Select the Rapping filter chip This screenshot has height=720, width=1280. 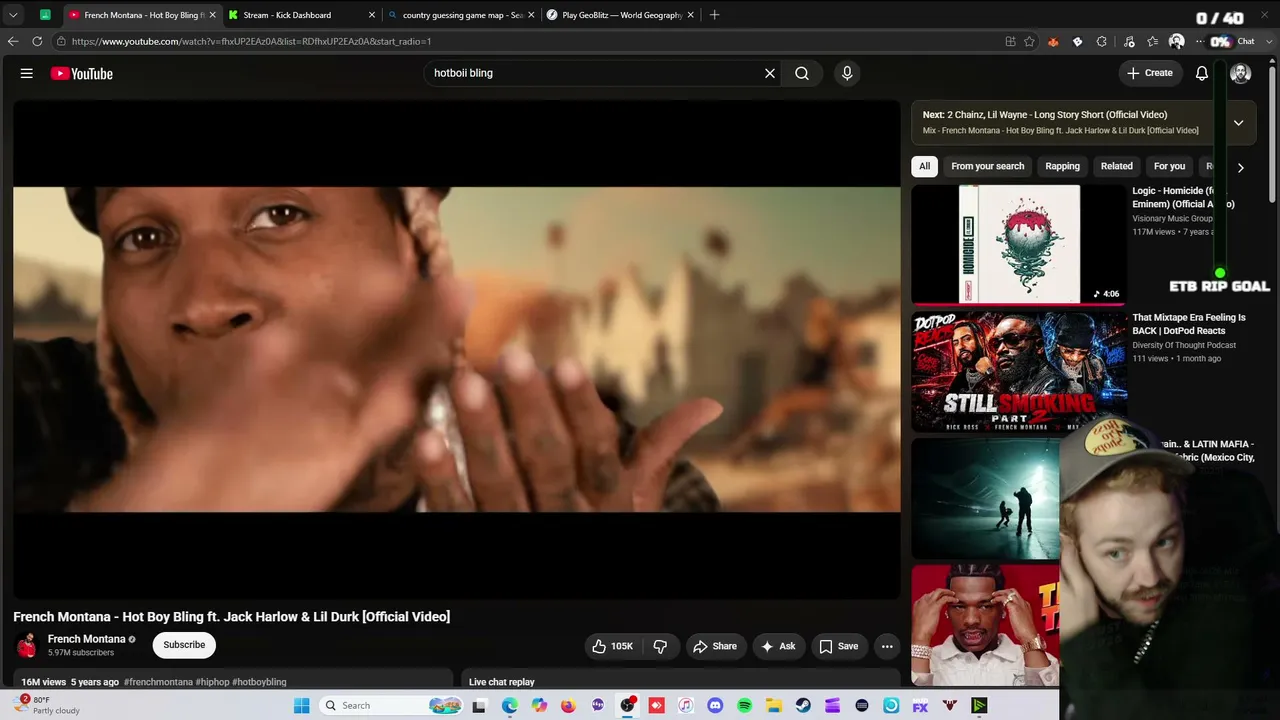click(x=1062, y=166)
